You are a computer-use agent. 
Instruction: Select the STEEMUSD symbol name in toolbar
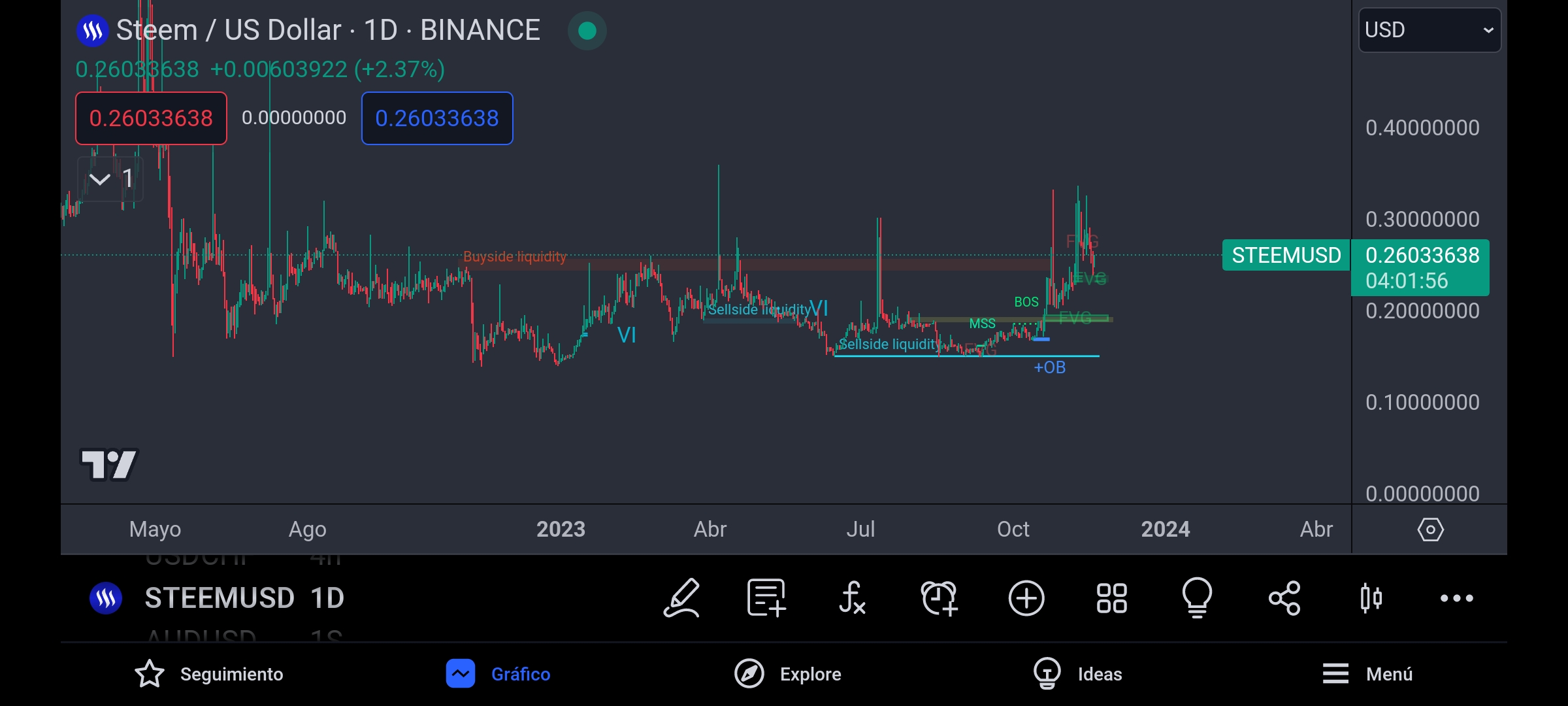220,597
